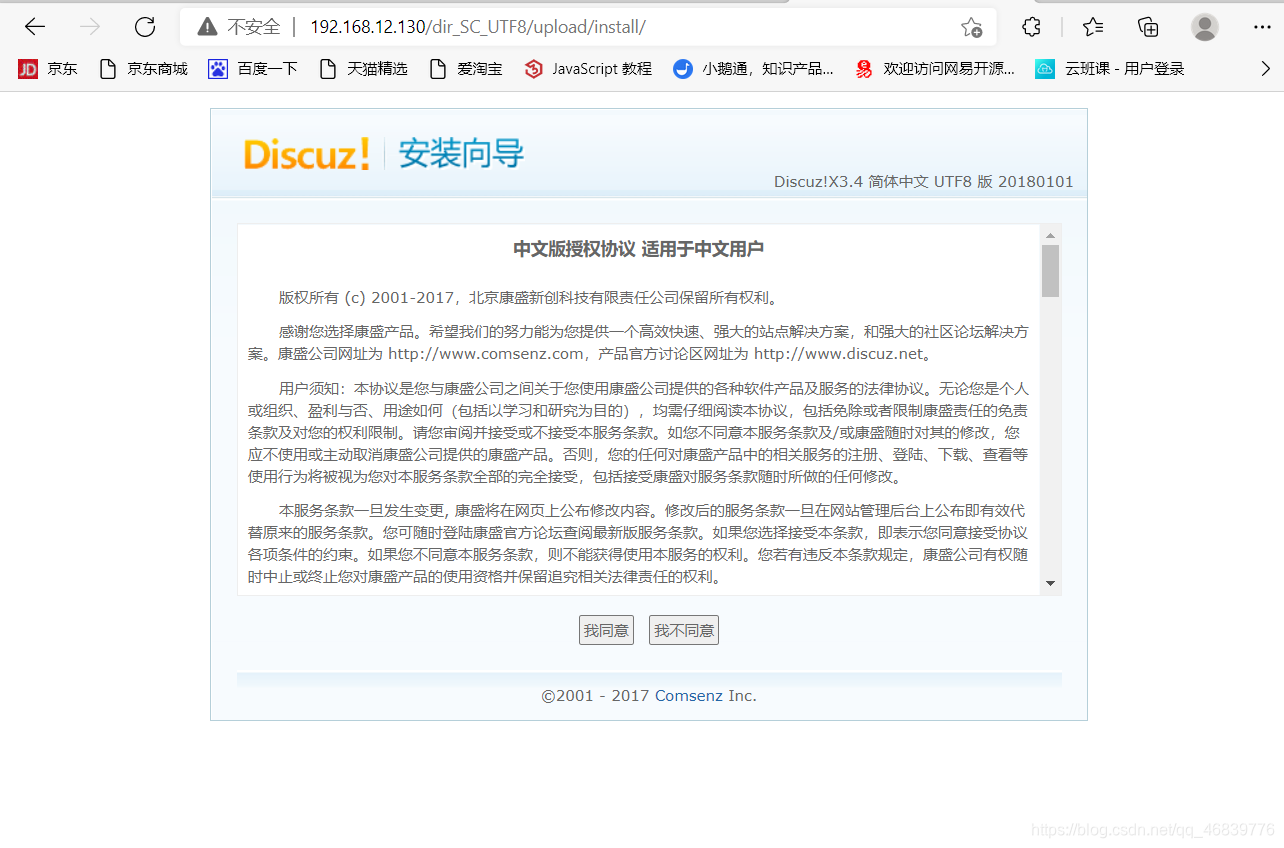Open Collections in the browser toolbar
Screen dimensions: 1284x848
click(1147, 27)
